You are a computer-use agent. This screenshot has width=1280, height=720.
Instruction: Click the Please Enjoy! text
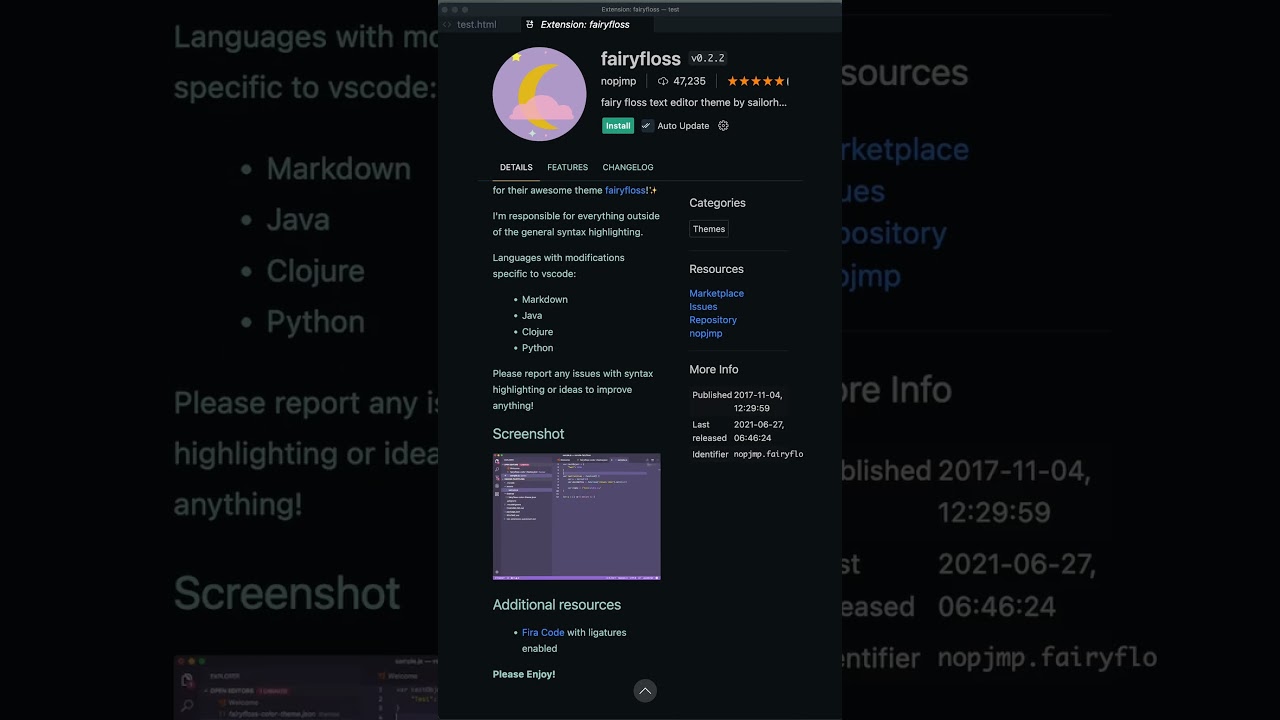click(524, 674)
